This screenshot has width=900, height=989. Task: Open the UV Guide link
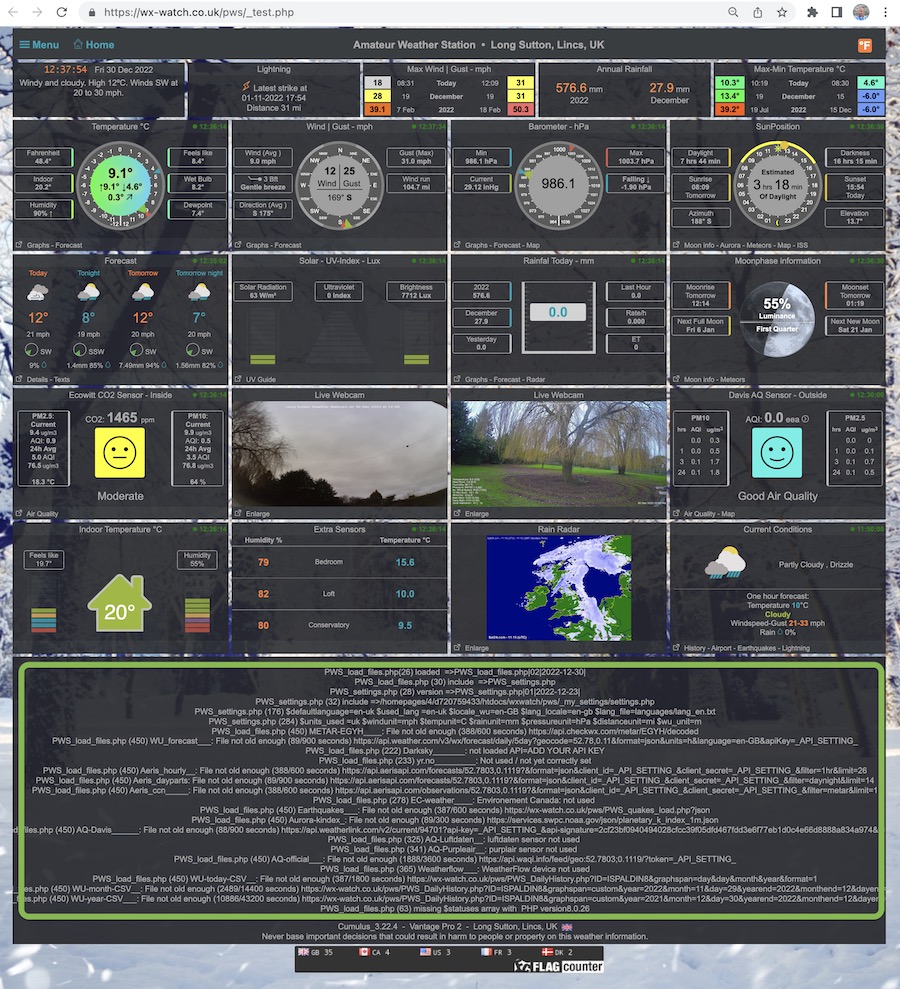(x=260, y=380)
